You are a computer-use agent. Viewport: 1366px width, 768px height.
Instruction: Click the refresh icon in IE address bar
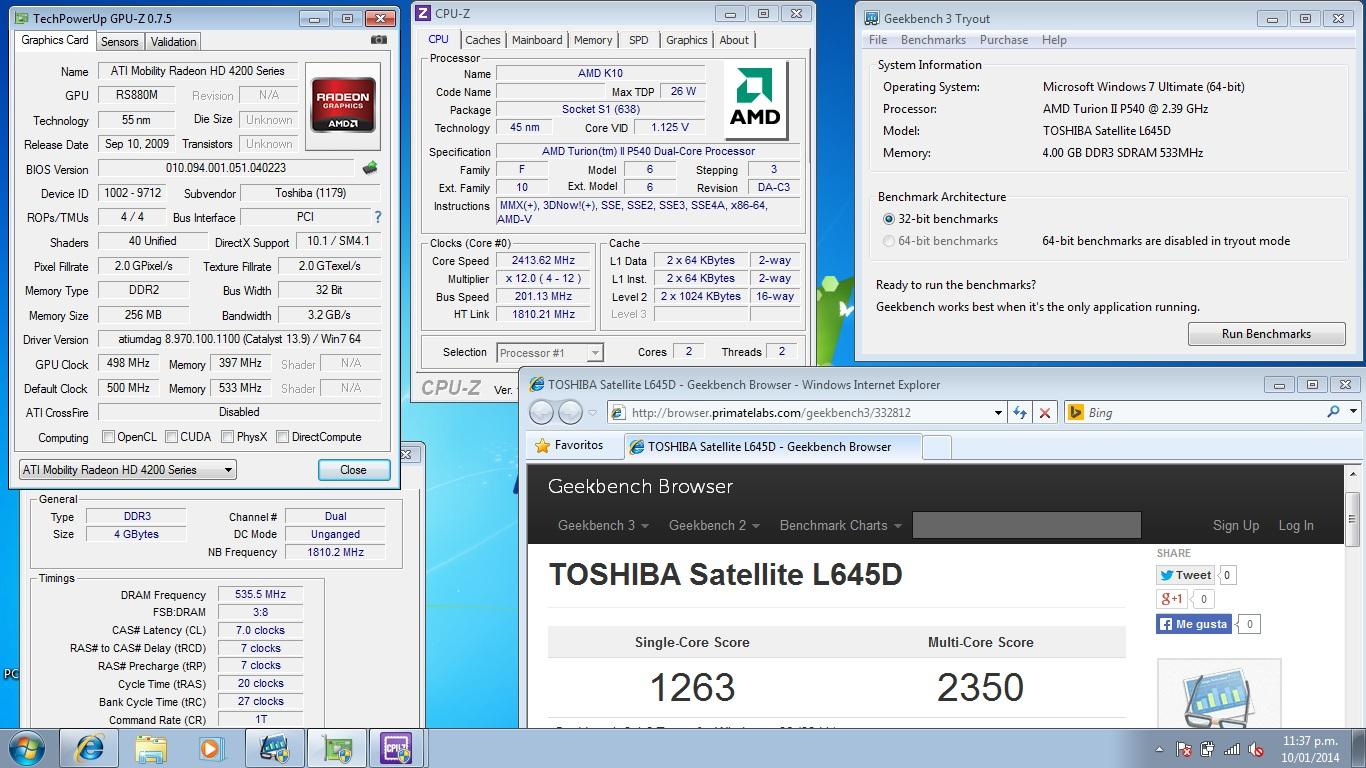tap(1020, 412)
